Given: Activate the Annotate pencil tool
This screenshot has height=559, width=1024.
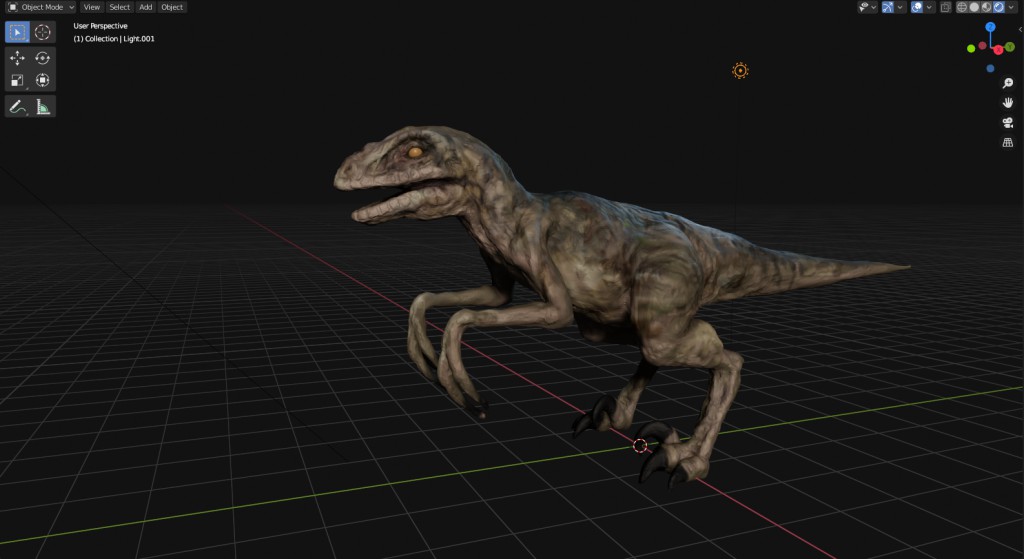Looking at the screenshot, I should [x=18, y=107].
